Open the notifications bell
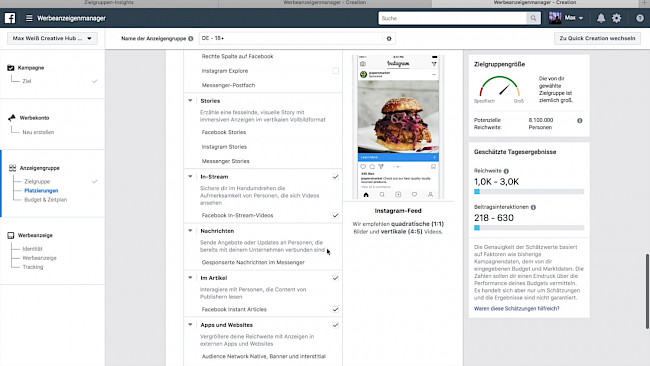This screenshot has width=650, height=366. click(x=601, y=18)
